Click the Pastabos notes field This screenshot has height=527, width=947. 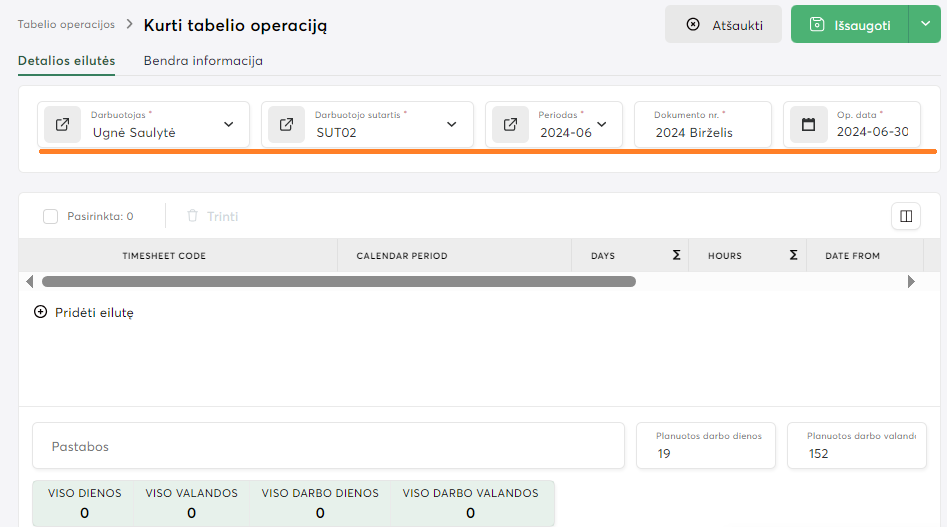[328, 446]
